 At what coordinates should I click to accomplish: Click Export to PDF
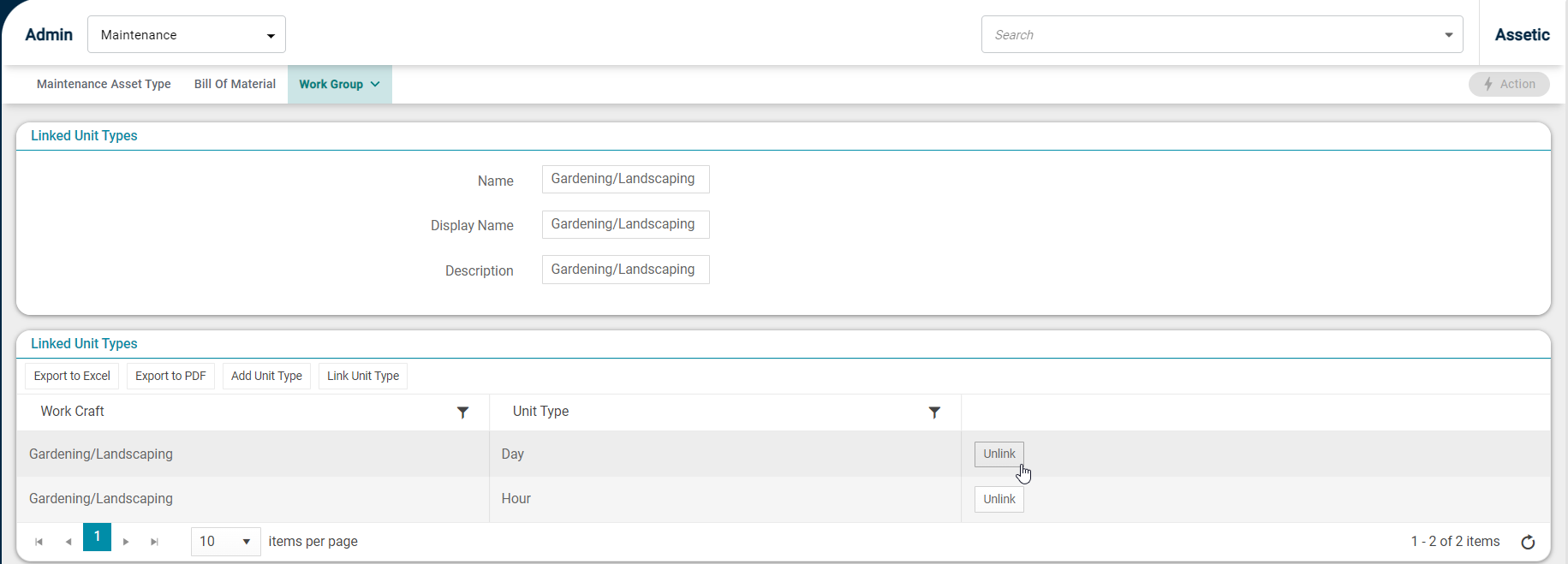tap(170, 376)
